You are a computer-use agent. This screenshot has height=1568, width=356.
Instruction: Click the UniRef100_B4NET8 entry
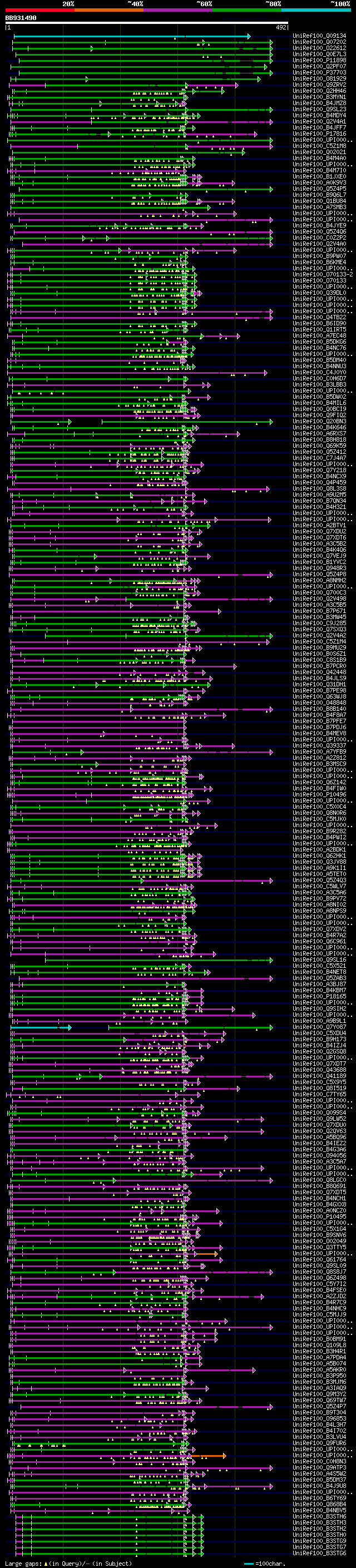(319, 972)
